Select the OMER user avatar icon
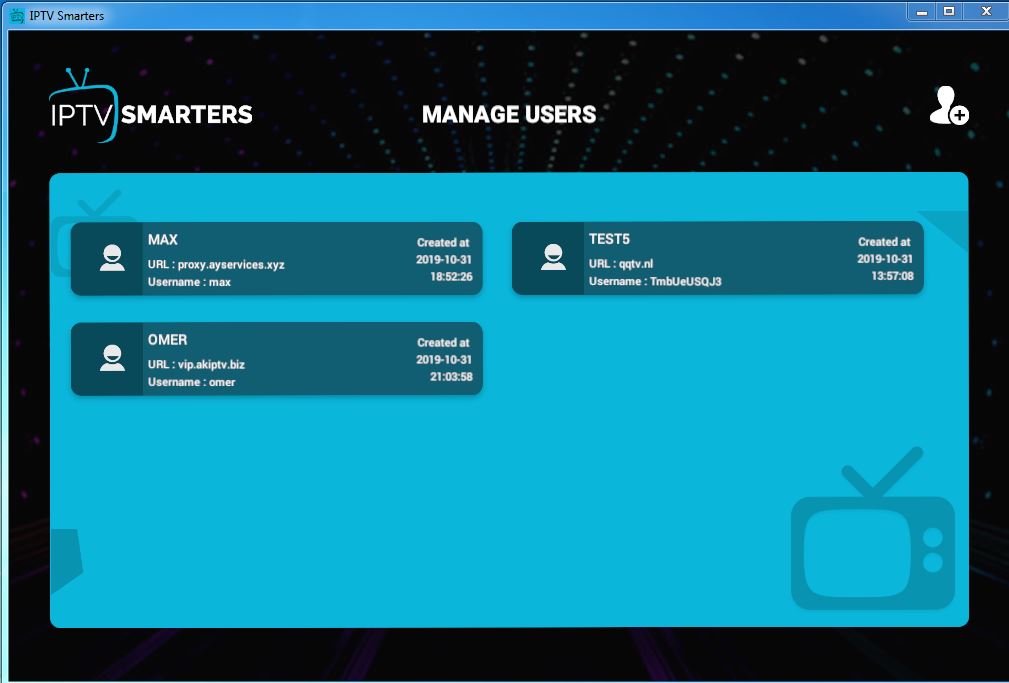 pos(112,359)
